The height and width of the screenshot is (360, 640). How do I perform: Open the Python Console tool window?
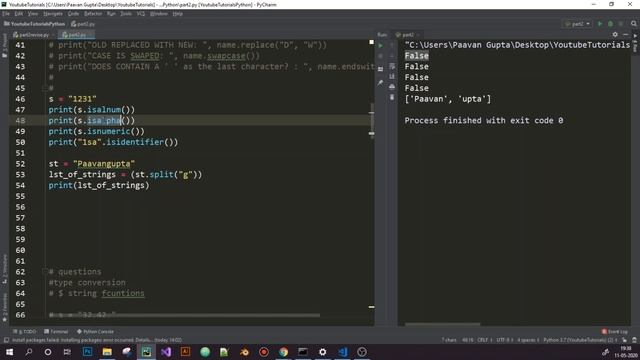pos(96,331)
